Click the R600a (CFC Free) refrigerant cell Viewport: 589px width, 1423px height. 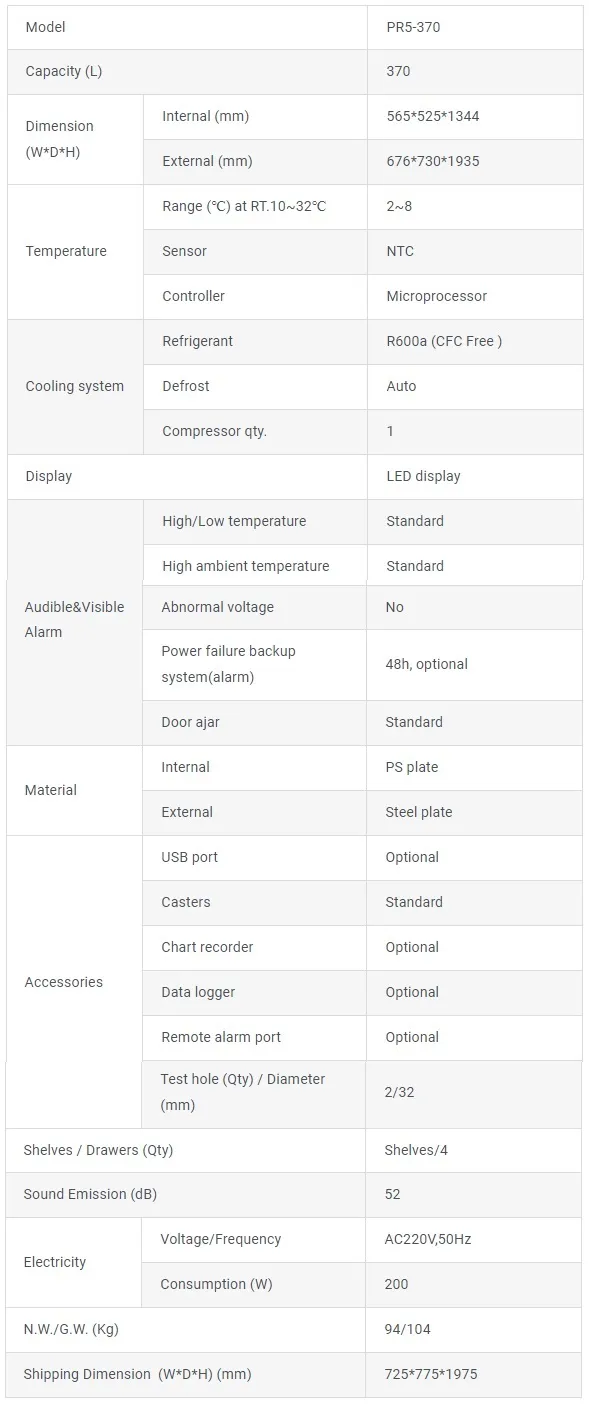click(475, 342)
